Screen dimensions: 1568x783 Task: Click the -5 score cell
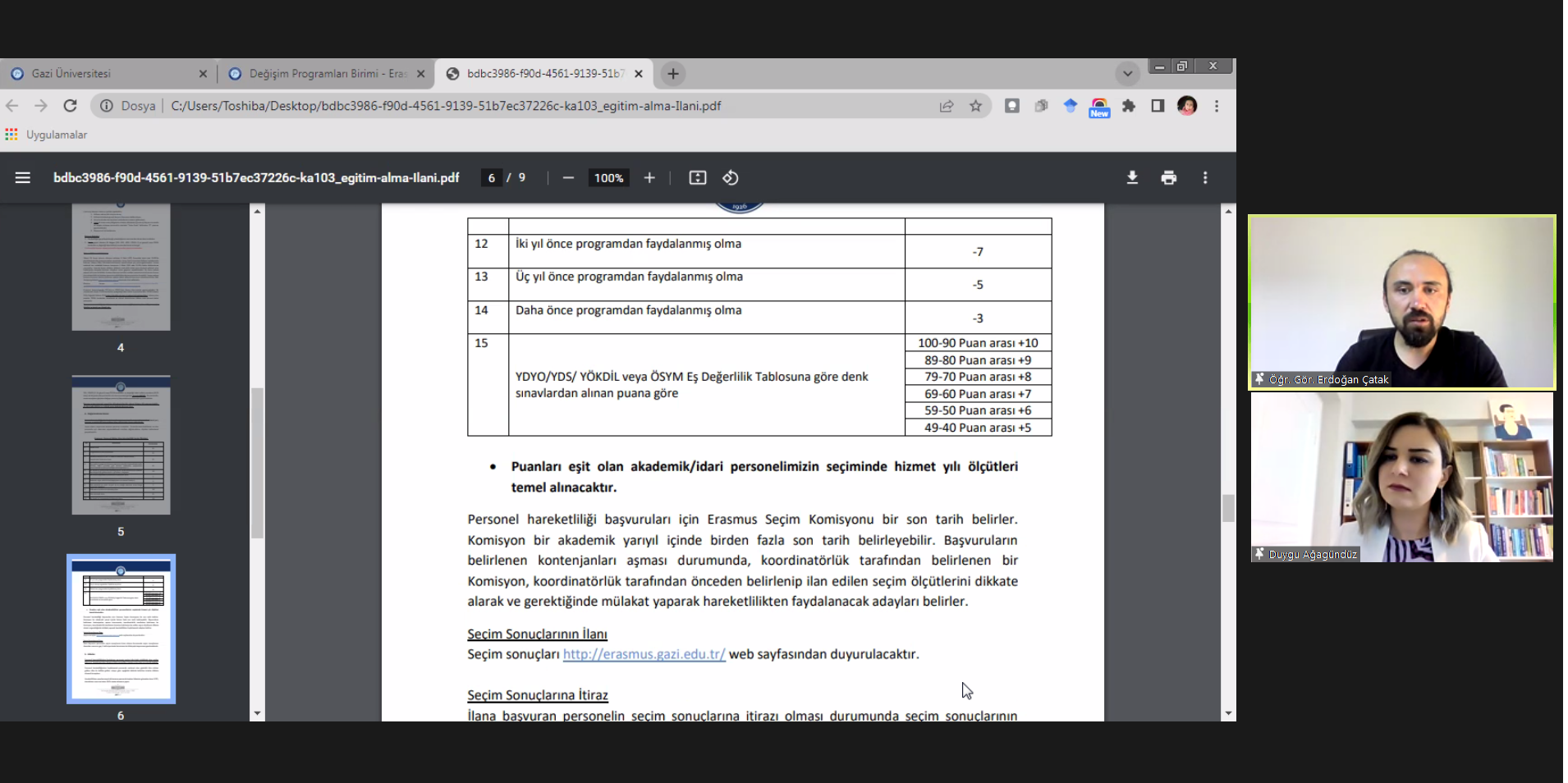[x=978, y=285]
